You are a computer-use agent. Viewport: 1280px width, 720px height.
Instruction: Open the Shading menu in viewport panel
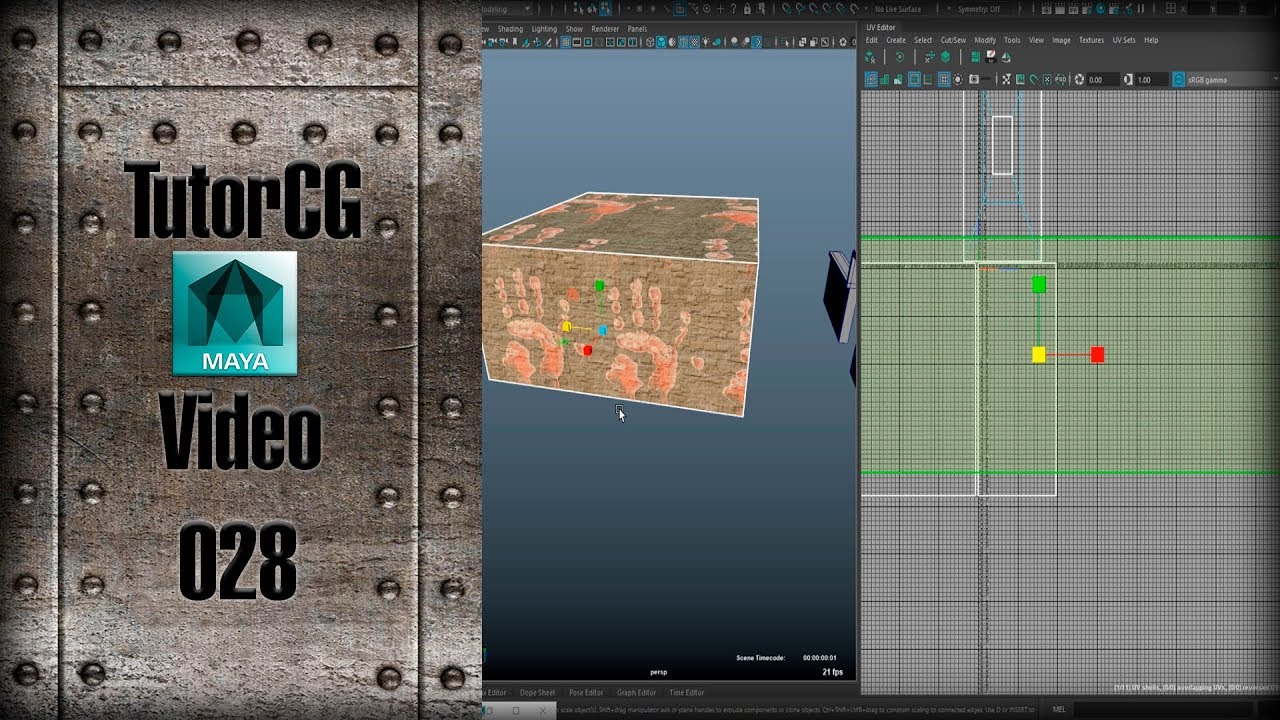tap(510, 29)
